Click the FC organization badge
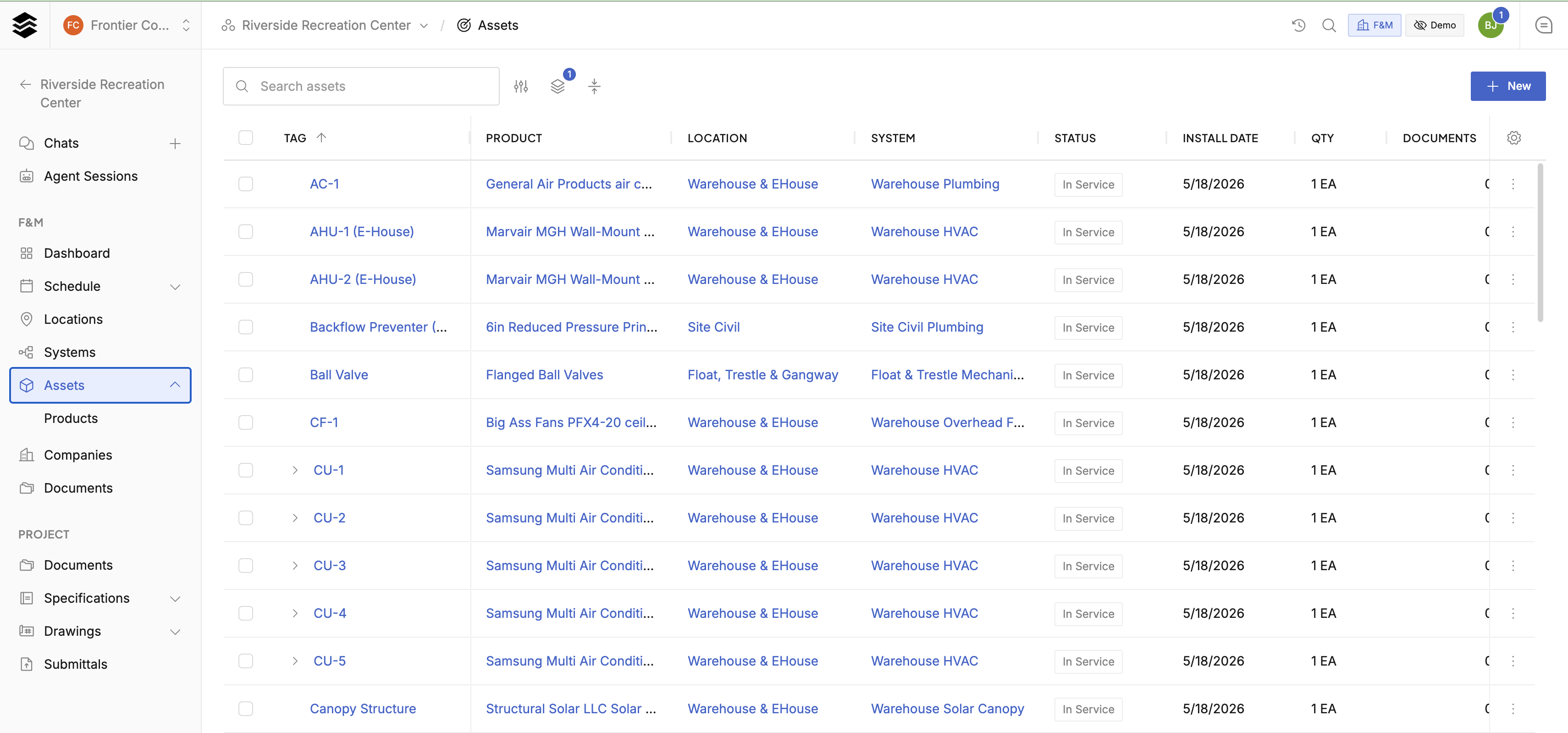The height and width of the screenshot is (733, 1568). pos(73,25)
